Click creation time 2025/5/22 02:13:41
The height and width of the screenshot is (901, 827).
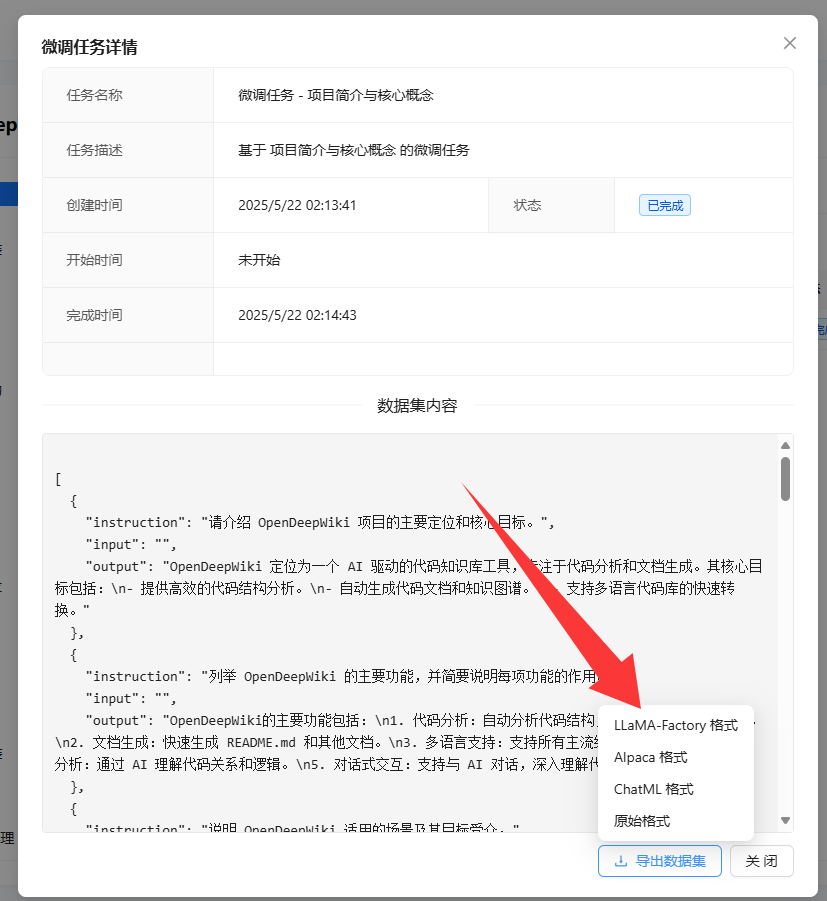(x=297, y=205)
